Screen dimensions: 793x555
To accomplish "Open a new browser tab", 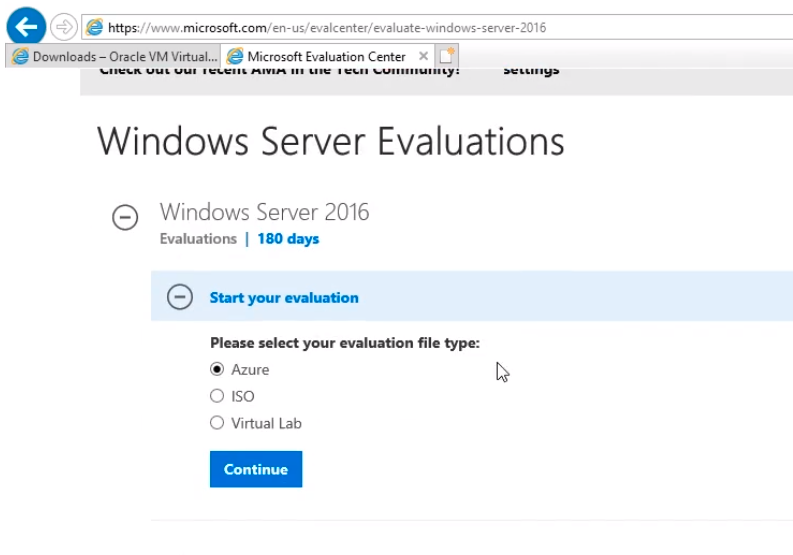I will (447, 56).
